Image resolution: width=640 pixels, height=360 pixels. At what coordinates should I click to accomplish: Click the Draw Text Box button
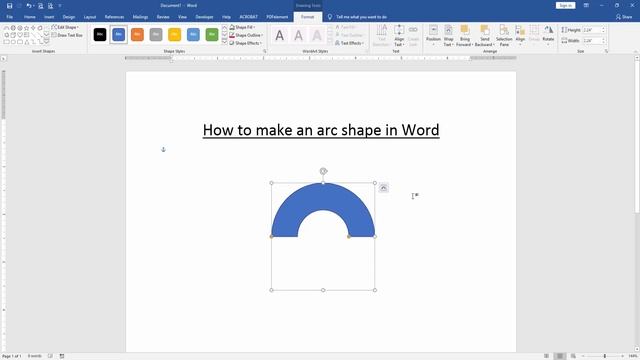click(x=67, y=35)
